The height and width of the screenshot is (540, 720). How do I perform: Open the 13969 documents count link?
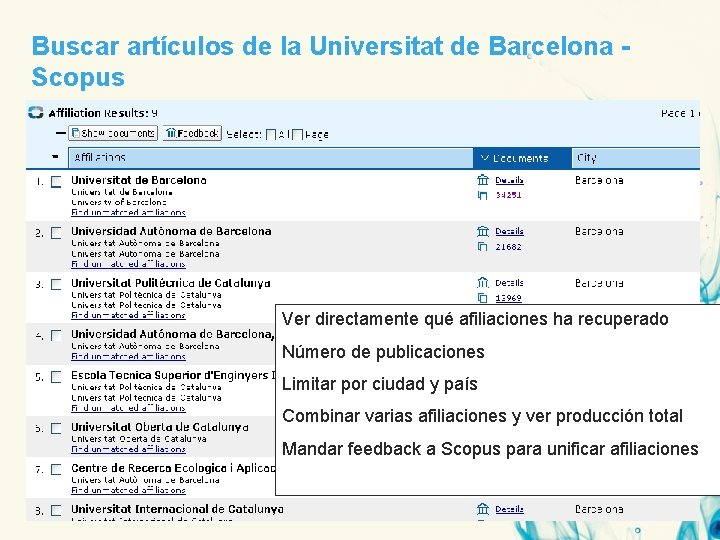click(x=508, y=298)
